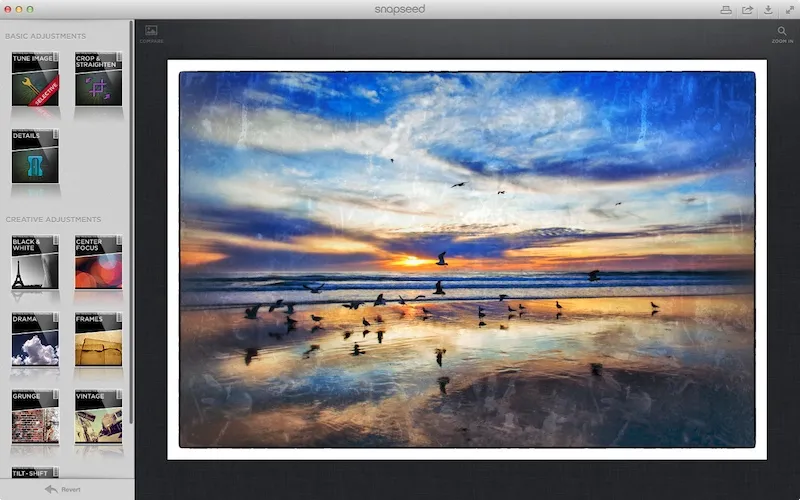Image resolution: width=800 pixels, height=500 pixels.
Task: Click the save download icon
Action: coord(768,9)
